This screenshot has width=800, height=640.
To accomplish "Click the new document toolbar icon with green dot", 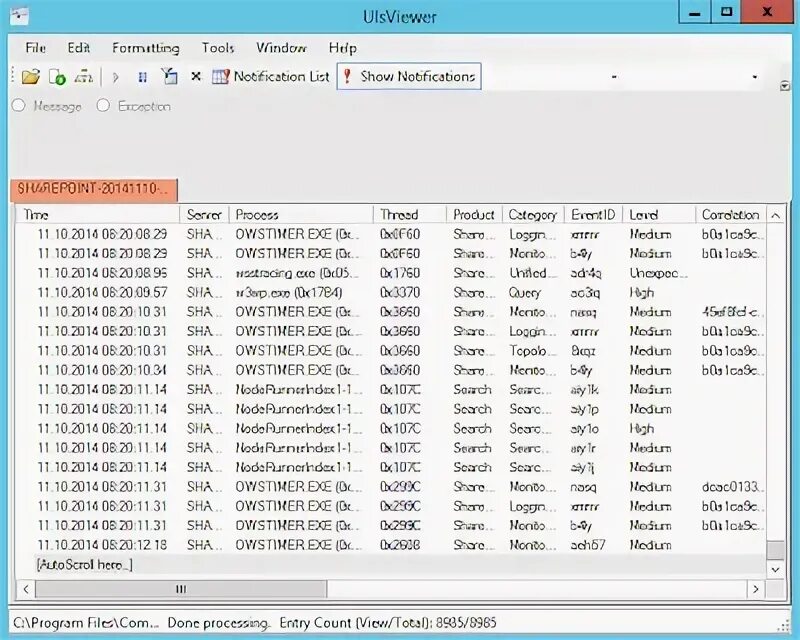I will (x=57, y=77).
